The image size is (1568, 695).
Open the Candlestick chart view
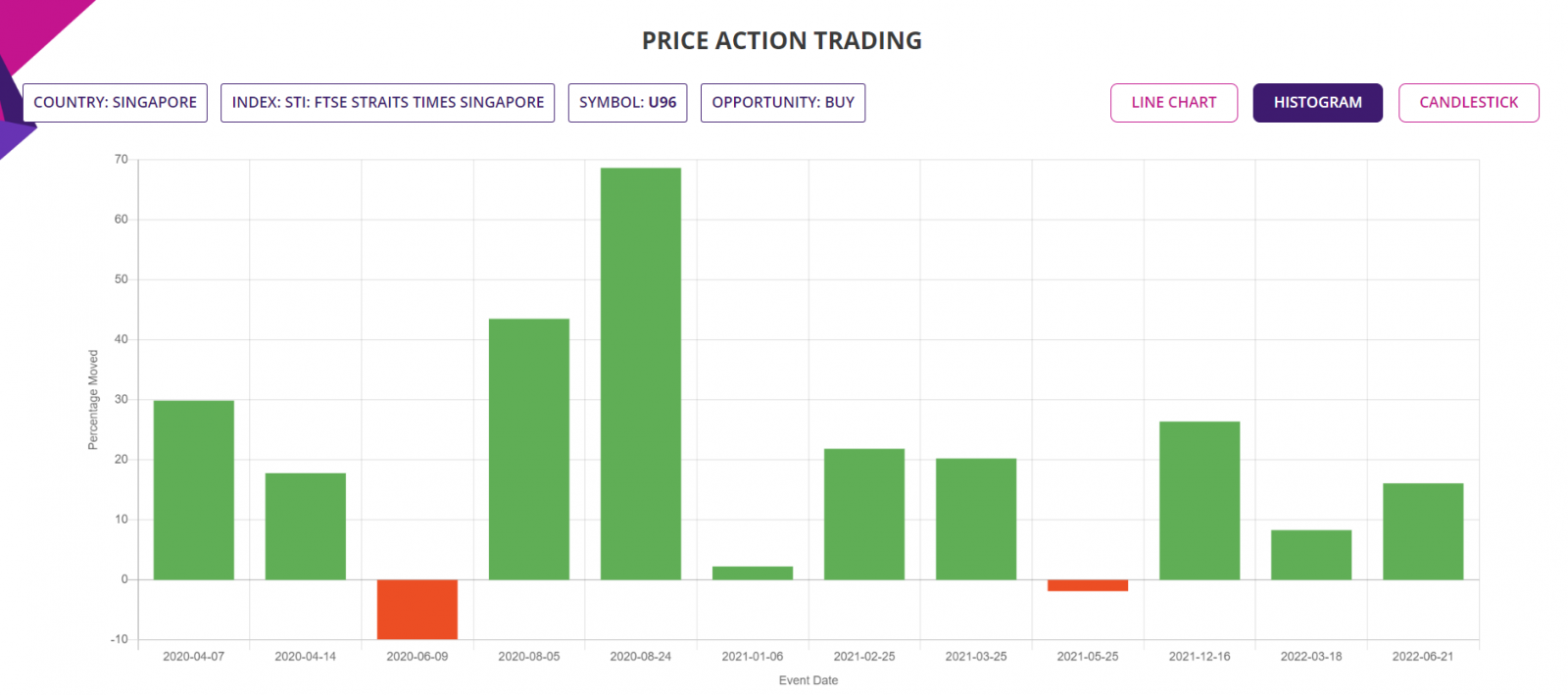pyautogui.click(x=1468, y=103)
